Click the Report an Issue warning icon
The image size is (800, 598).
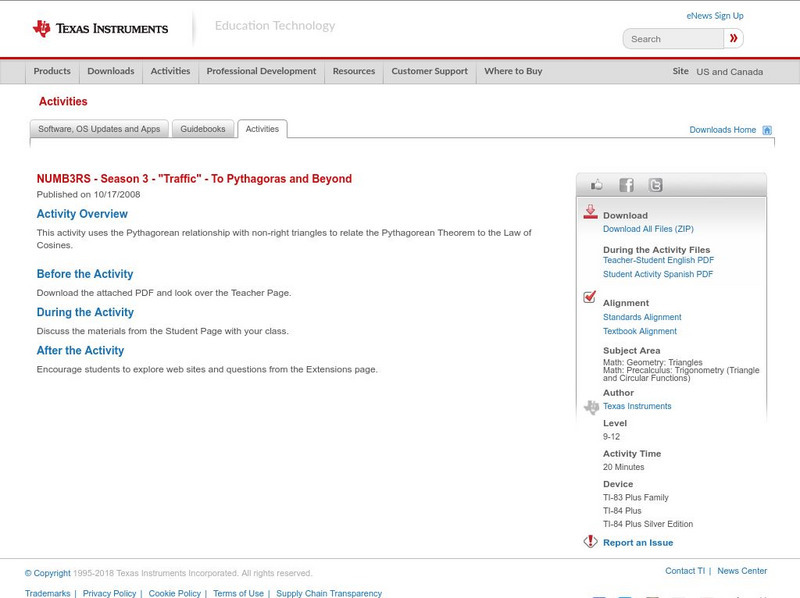point(590,542)
